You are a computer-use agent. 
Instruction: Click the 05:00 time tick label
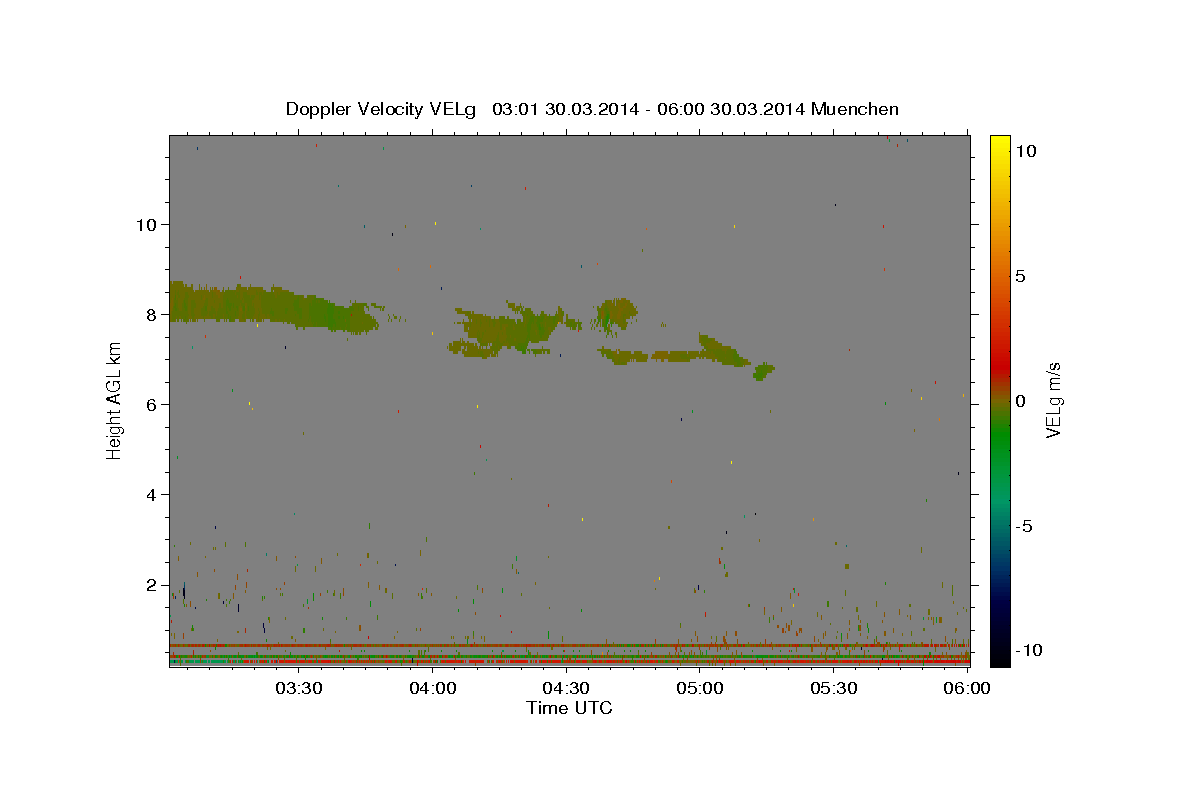point(700,688)
